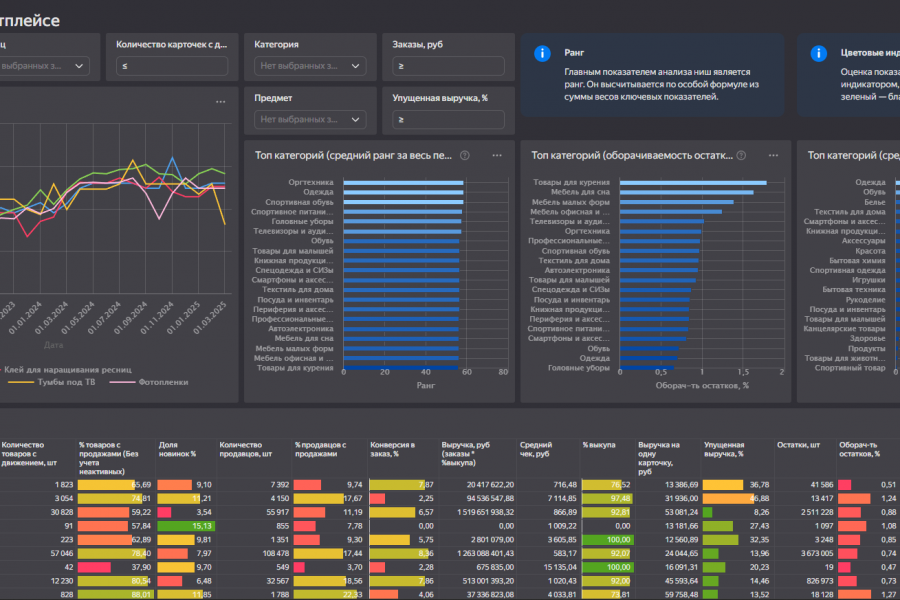This screenshot has width=900, height=600.
Task: Open the partially visible leftmost filter dropdown
Action: pos(44,66)
